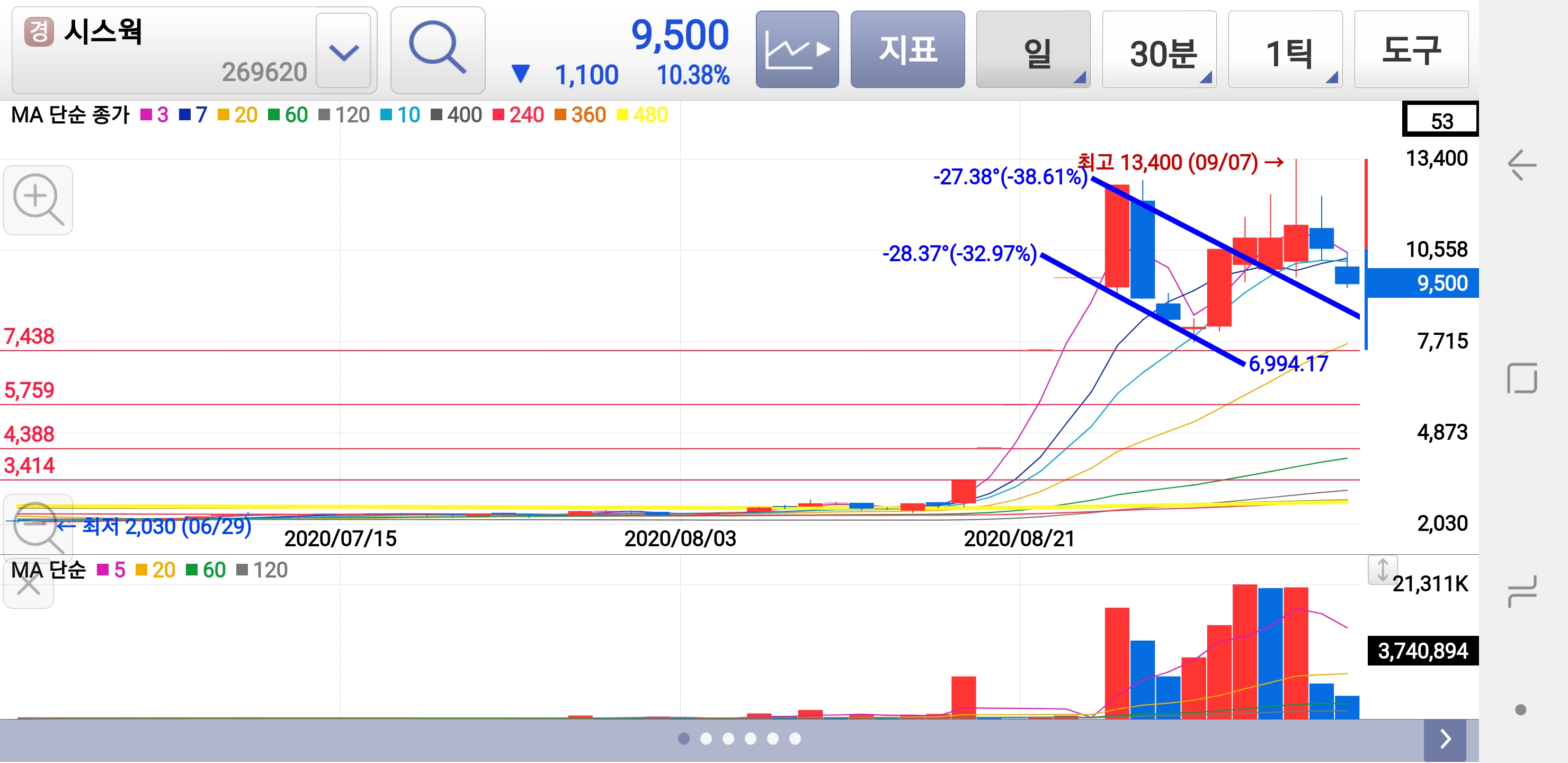
Task: Open the 30분 minute interval dropdown
Action: [x=1159, y=50]
